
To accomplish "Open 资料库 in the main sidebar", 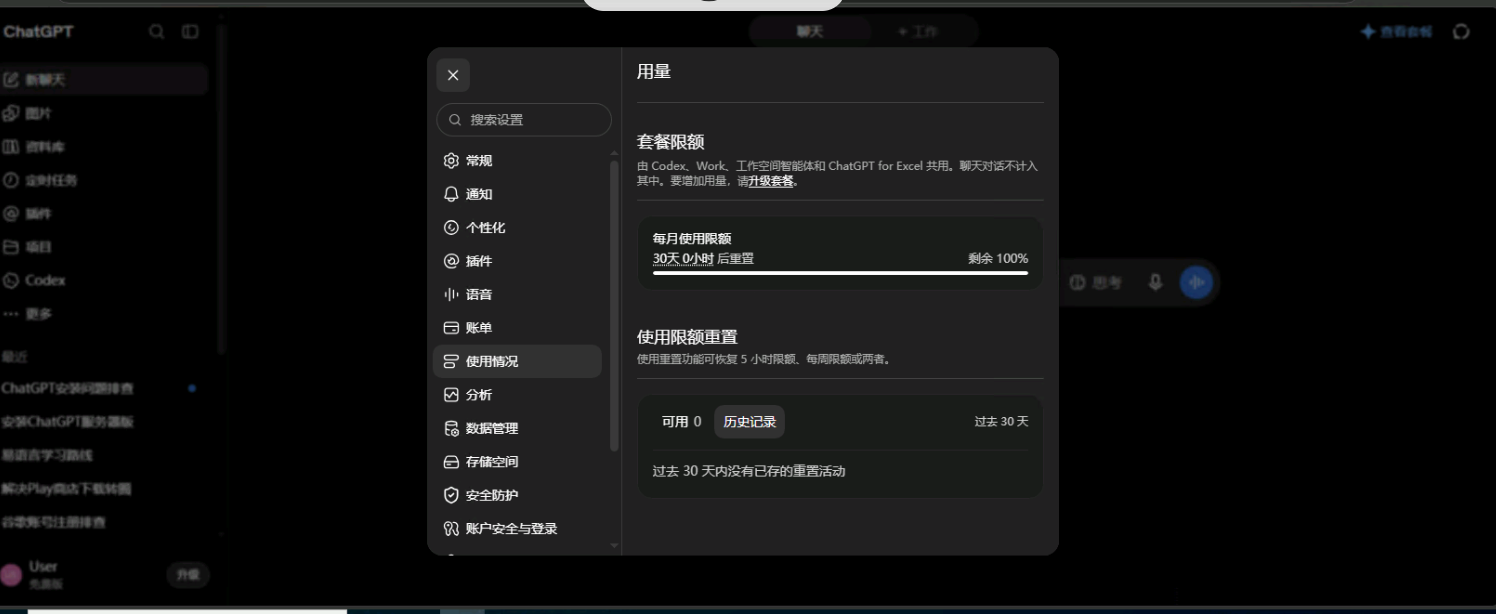I will pyautogui.click(x=104, y=147).
